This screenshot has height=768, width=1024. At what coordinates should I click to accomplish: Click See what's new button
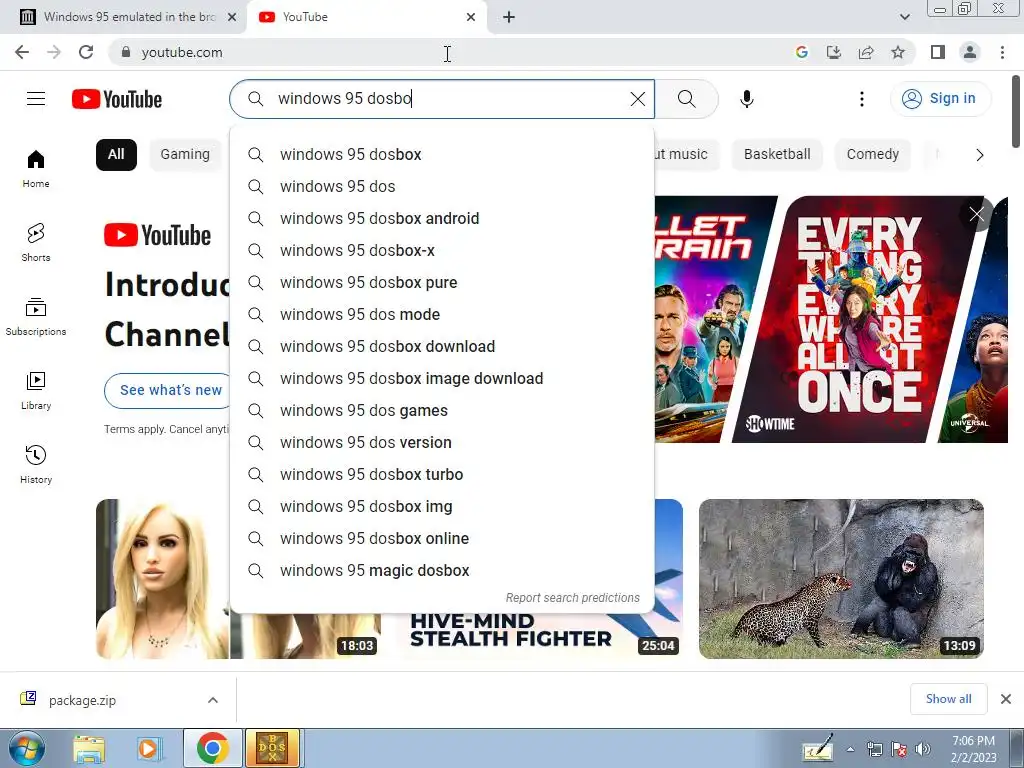(x=168, y=391)
